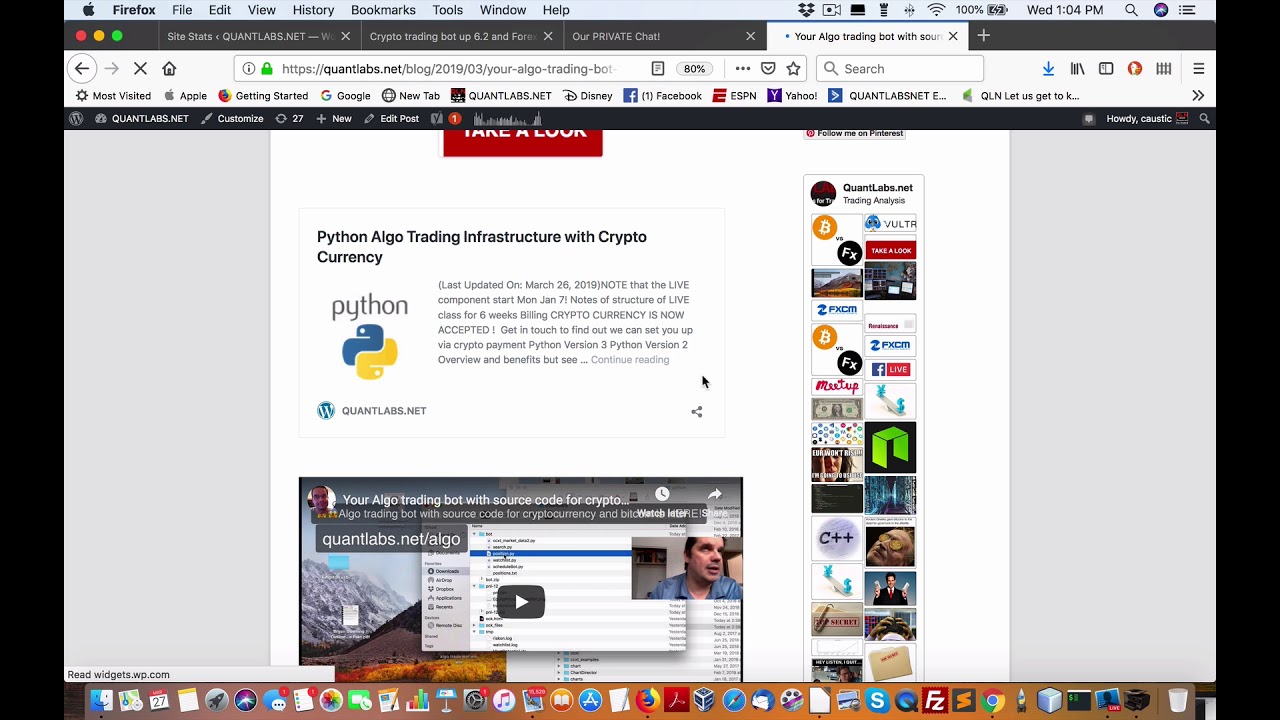Open the Firefox hamburger menu
The width and height of the screenshot is (1280, 720).
pos(1198,69)
